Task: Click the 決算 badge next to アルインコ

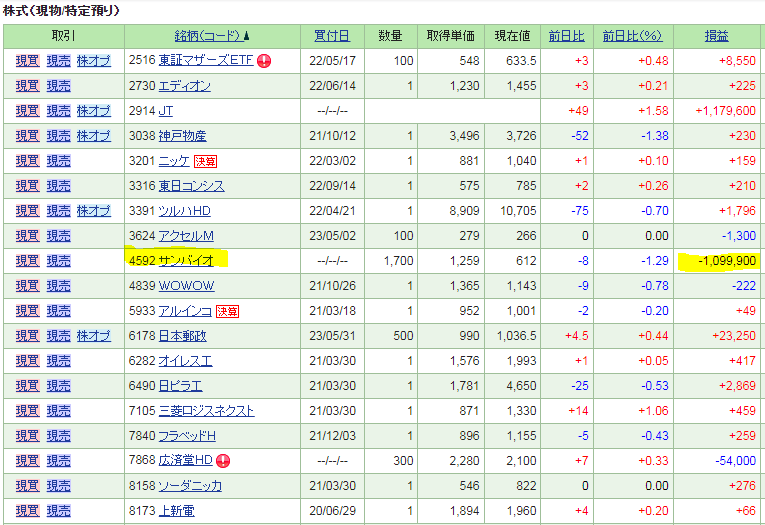Action: click(x=227, y=311)
